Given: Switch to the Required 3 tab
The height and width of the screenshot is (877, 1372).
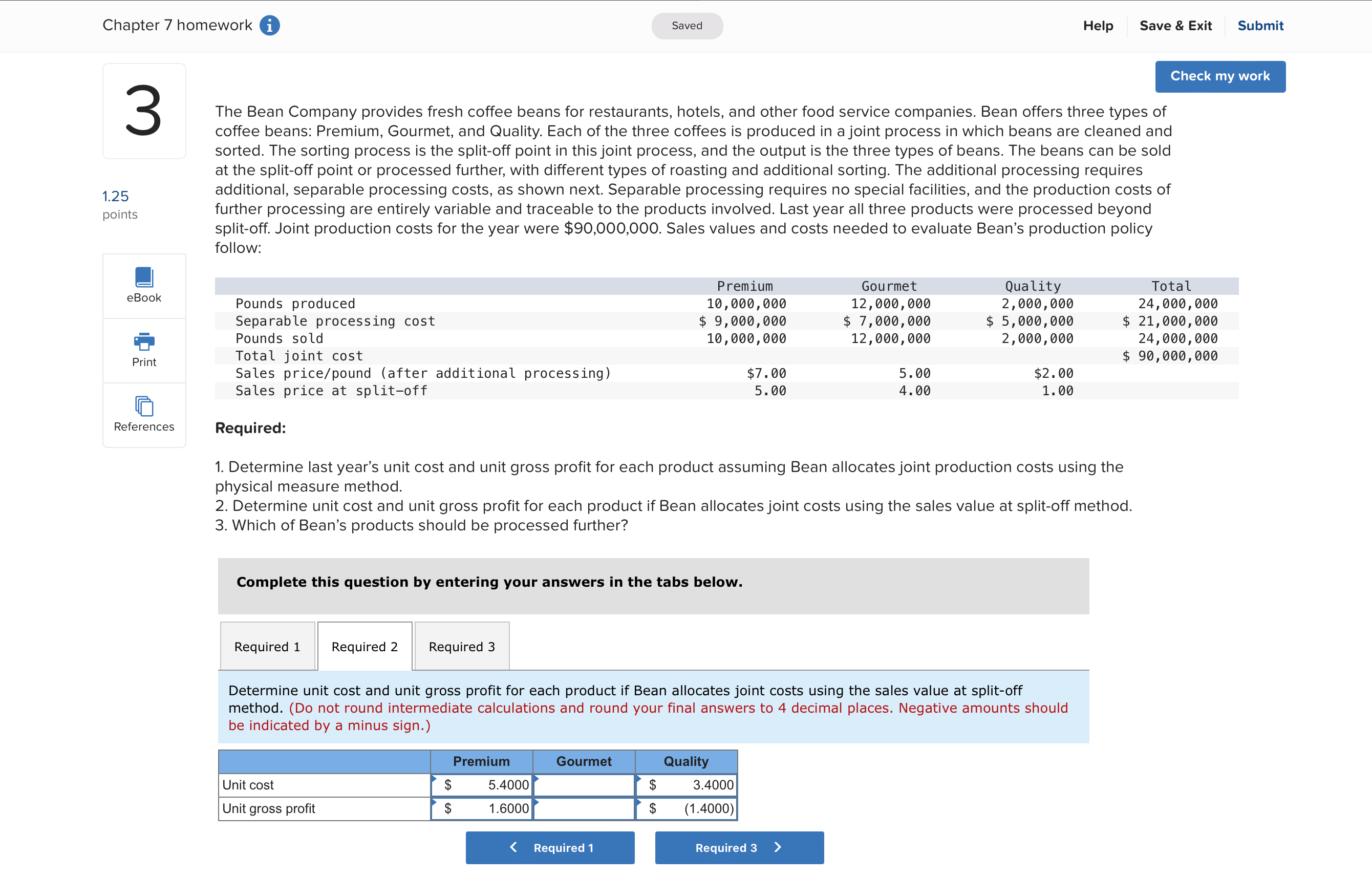Looking at the screenshot, I should point(461,646).
